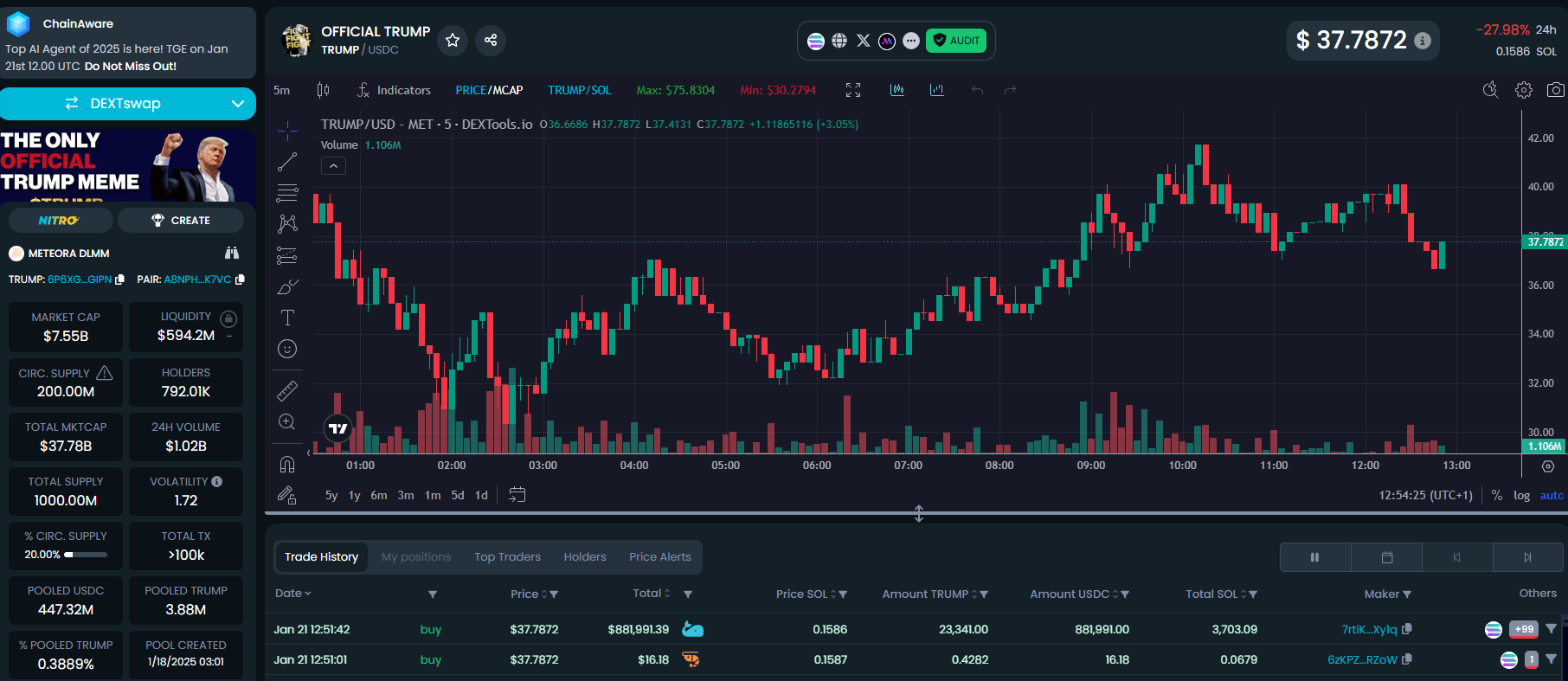Toggle percent scale on chart

click(x=1497, y=496)
